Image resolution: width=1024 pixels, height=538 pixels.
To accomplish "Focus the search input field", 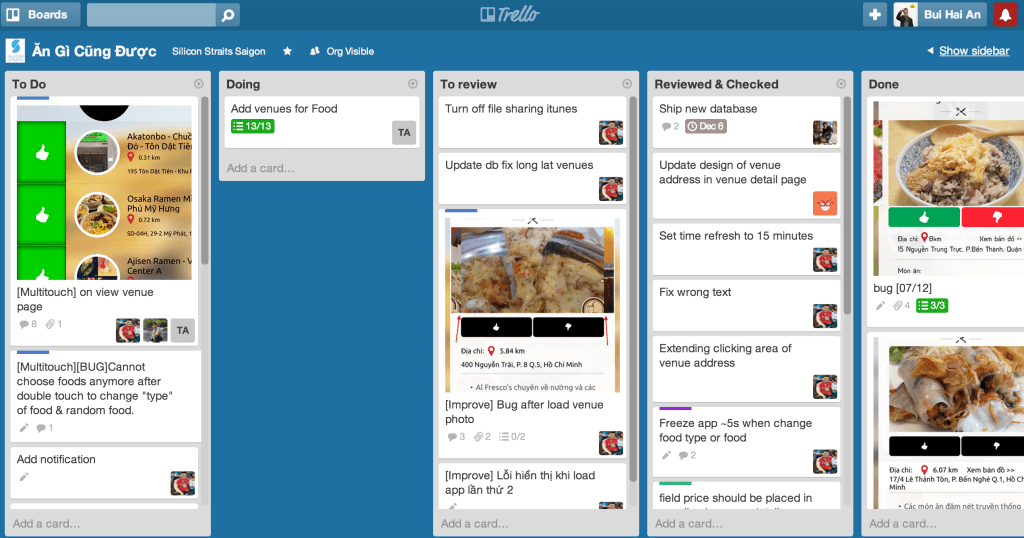I will [152, 14].
